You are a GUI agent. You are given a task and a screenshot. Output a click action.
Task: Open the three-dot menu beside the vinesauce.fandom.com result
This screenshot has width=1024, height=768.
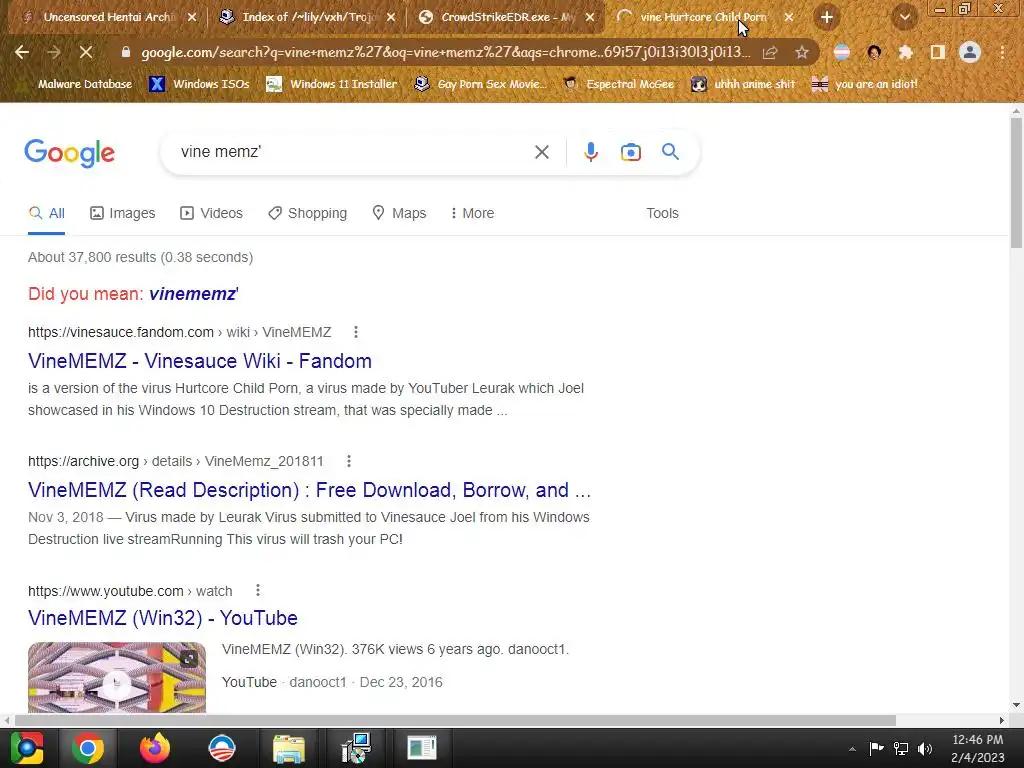click(x=356, y=332)
